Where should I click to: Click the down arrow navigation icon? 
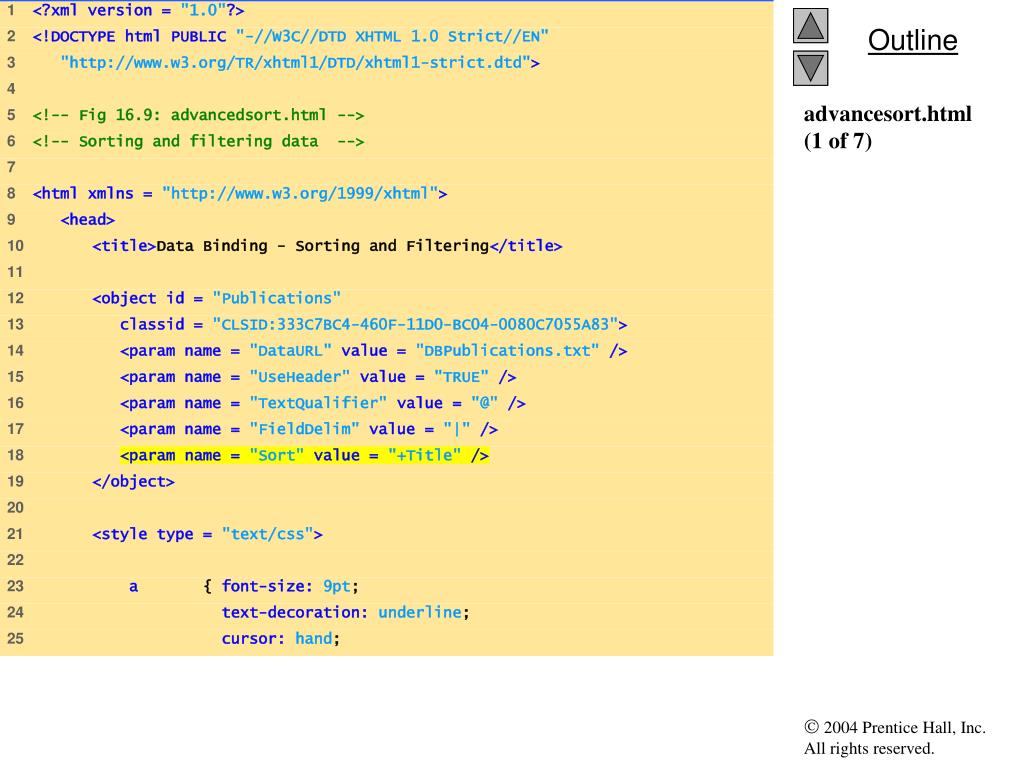point(810,69)
